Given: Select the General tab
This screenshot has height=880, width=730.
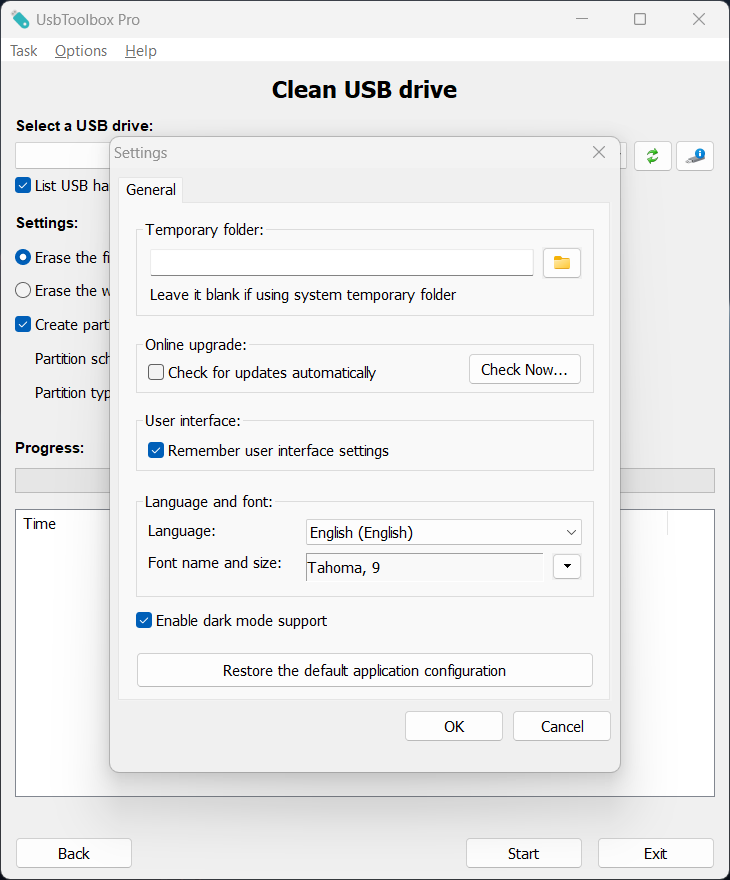Looking at the screenshot, I should coord(151,190).
